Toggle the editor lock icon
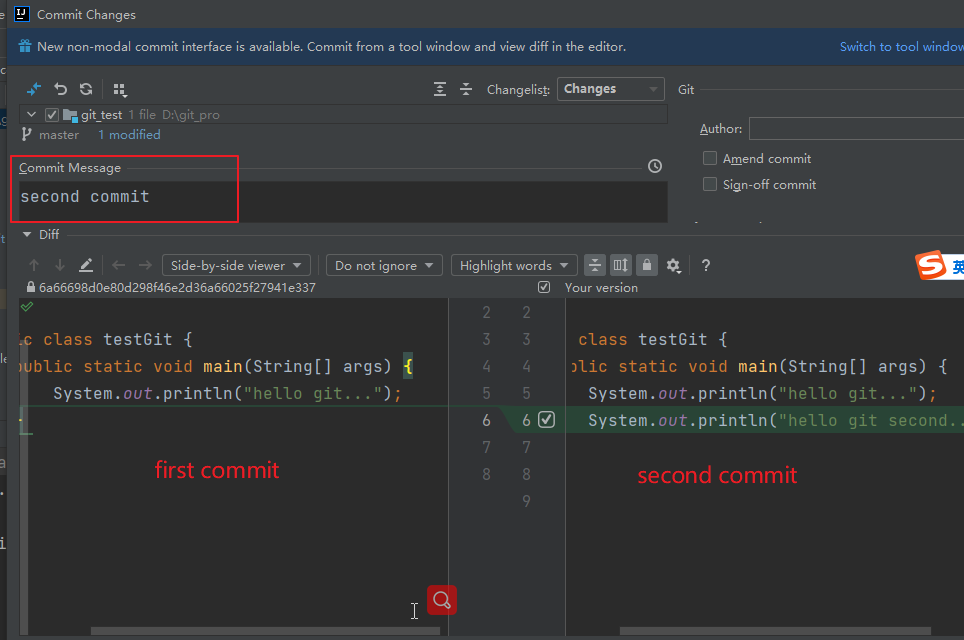964x640 pixels. coord(647,265)
